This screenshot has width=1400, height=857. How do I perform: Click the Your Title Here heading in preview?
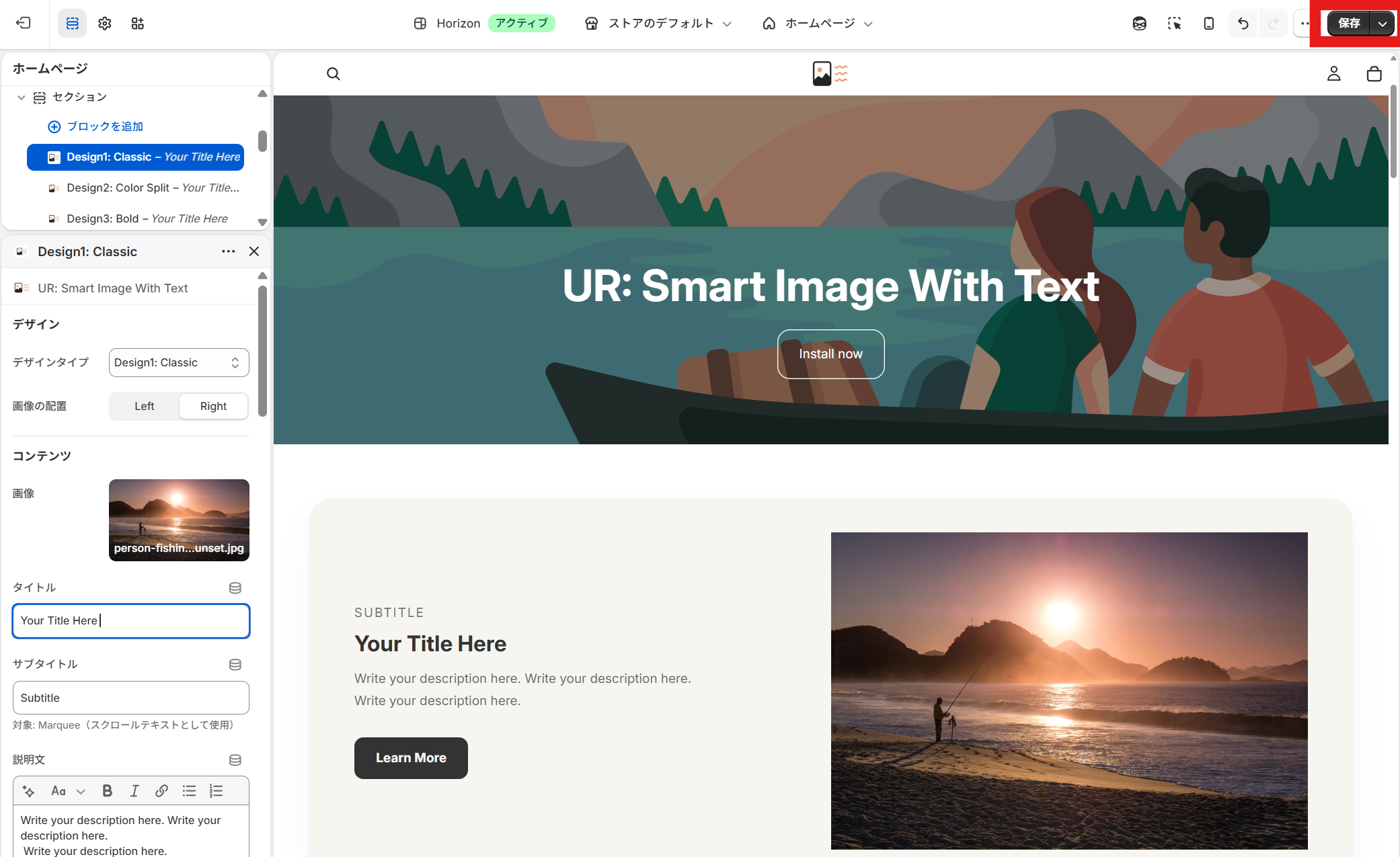(430, 644)
